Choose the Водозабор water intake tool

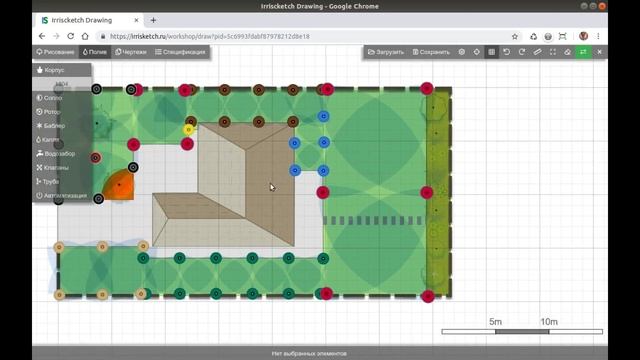tap(62, 153)
